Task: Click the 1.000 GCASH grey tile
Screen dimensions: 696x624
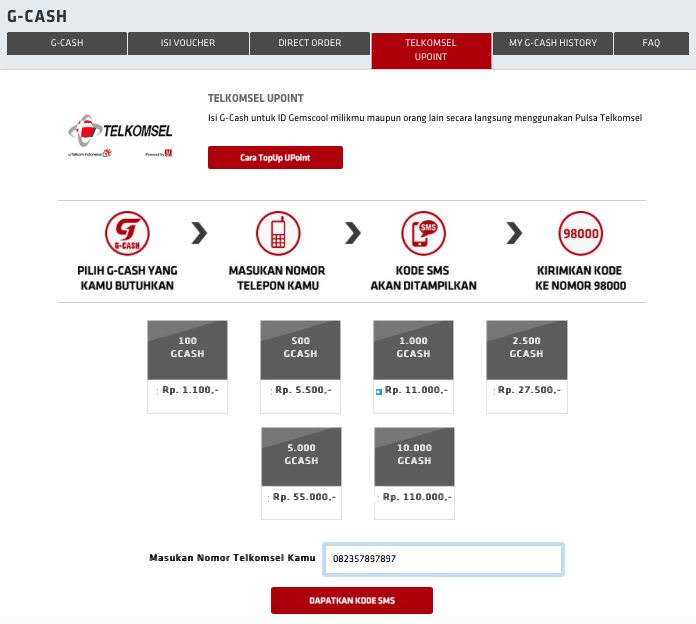Action: [413, 350]
